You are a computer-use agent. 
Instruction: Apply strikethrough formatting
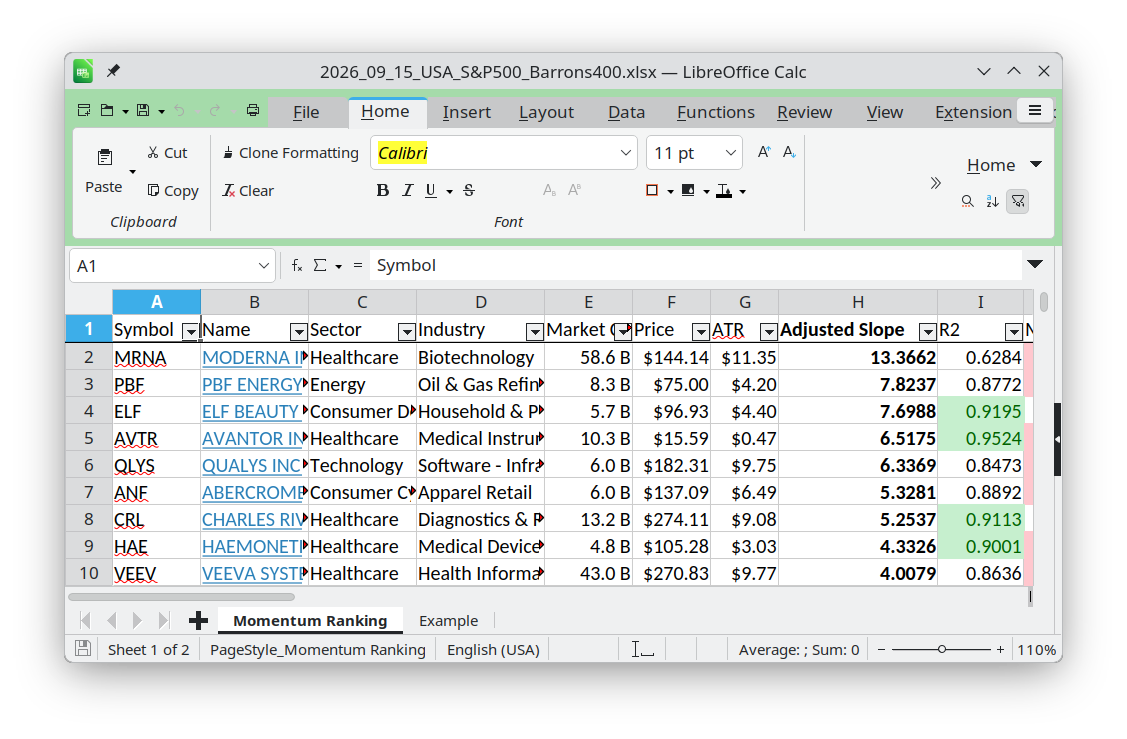coord(469,191)
